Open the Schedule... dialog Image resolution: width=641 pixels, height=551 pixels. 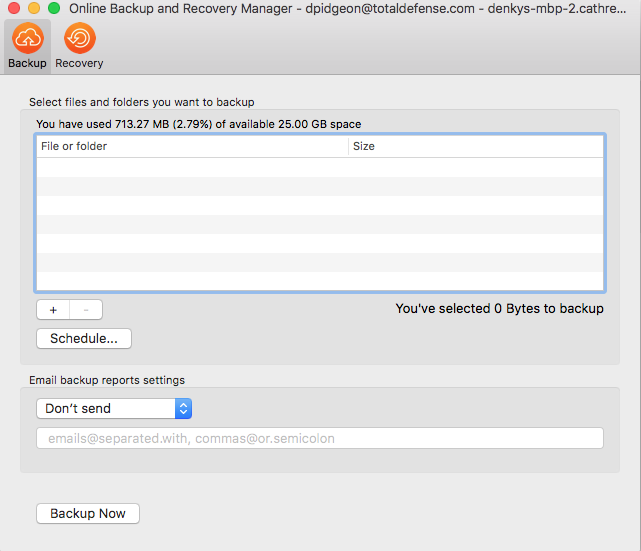(x=84, y=338)
